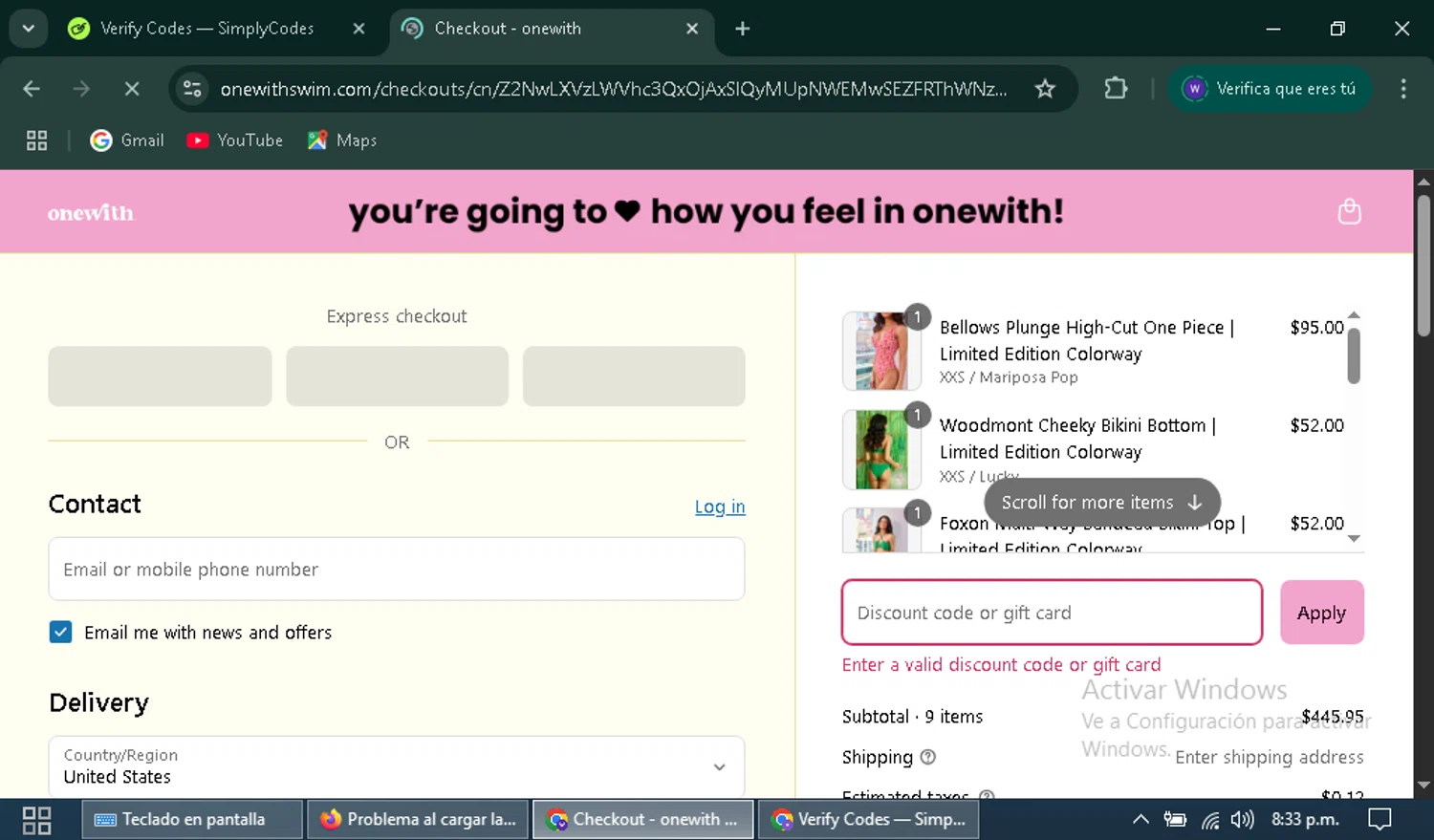Switch to Checkout - onewith taskbar window

coord(642,820)
